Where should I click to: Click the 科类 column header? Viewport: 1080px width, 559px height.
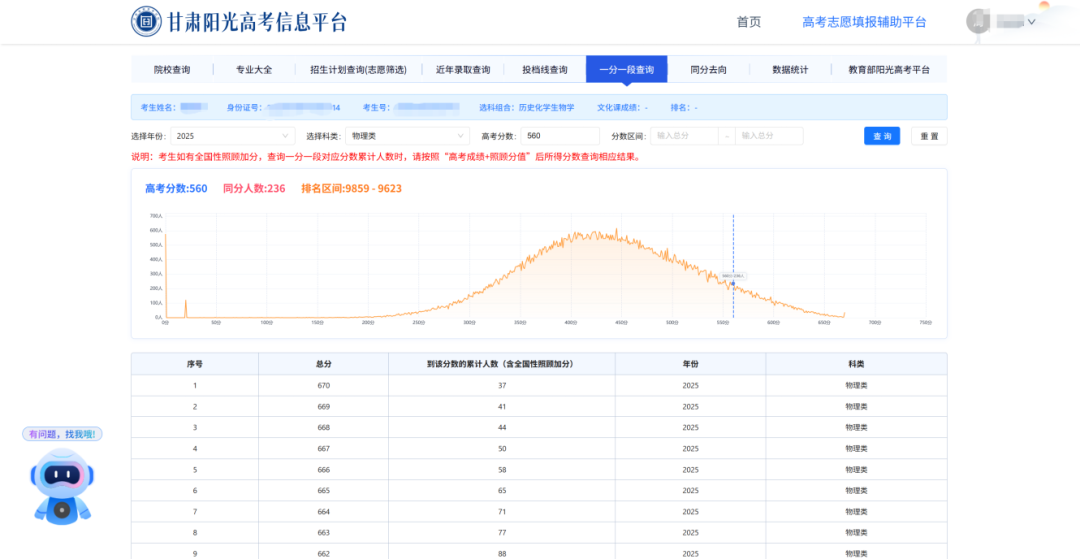pyautogui.click(x=856, y=363)
